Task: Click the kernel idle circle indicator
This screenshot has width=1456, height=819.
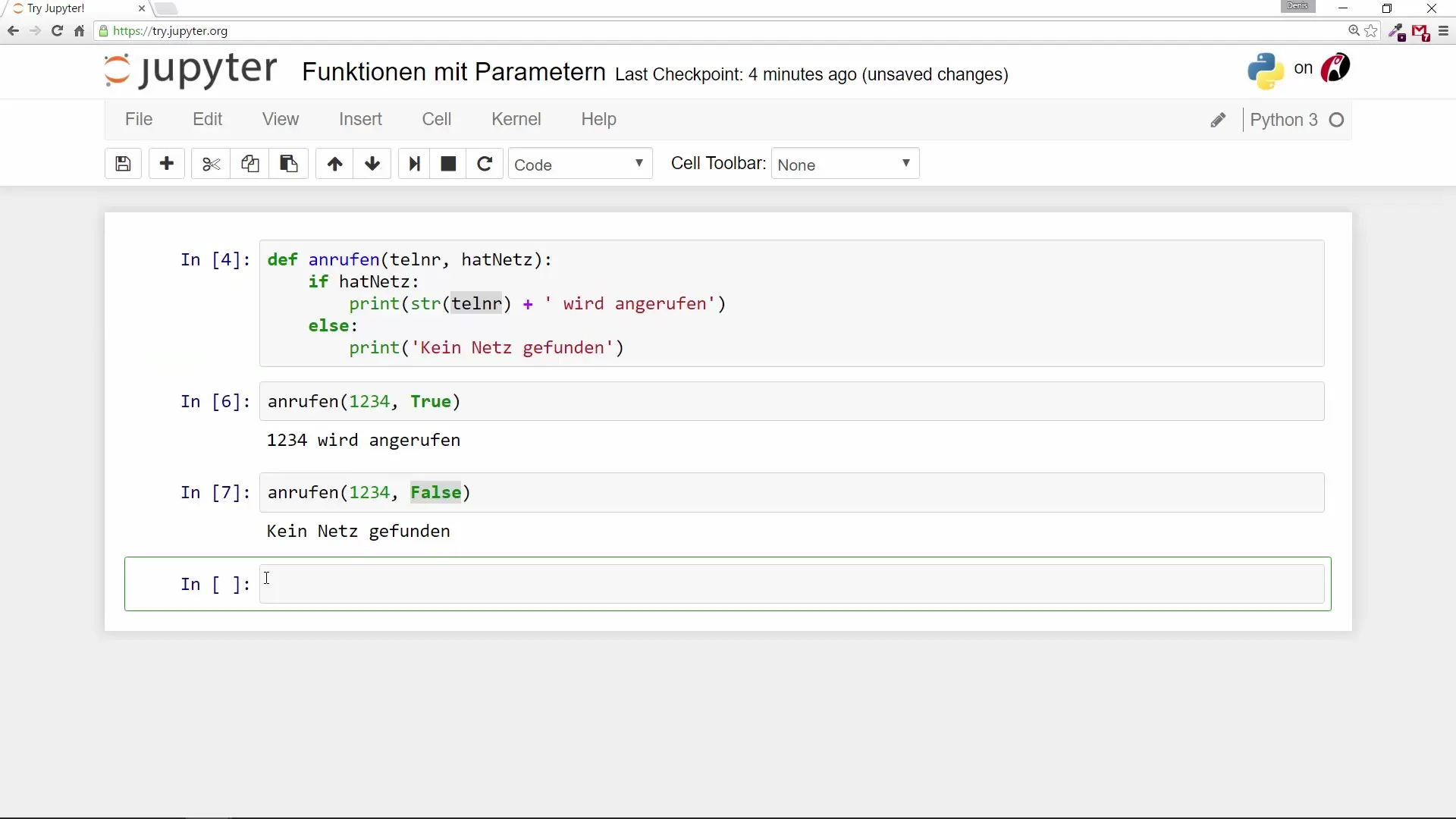Action: click(1337, 120)
